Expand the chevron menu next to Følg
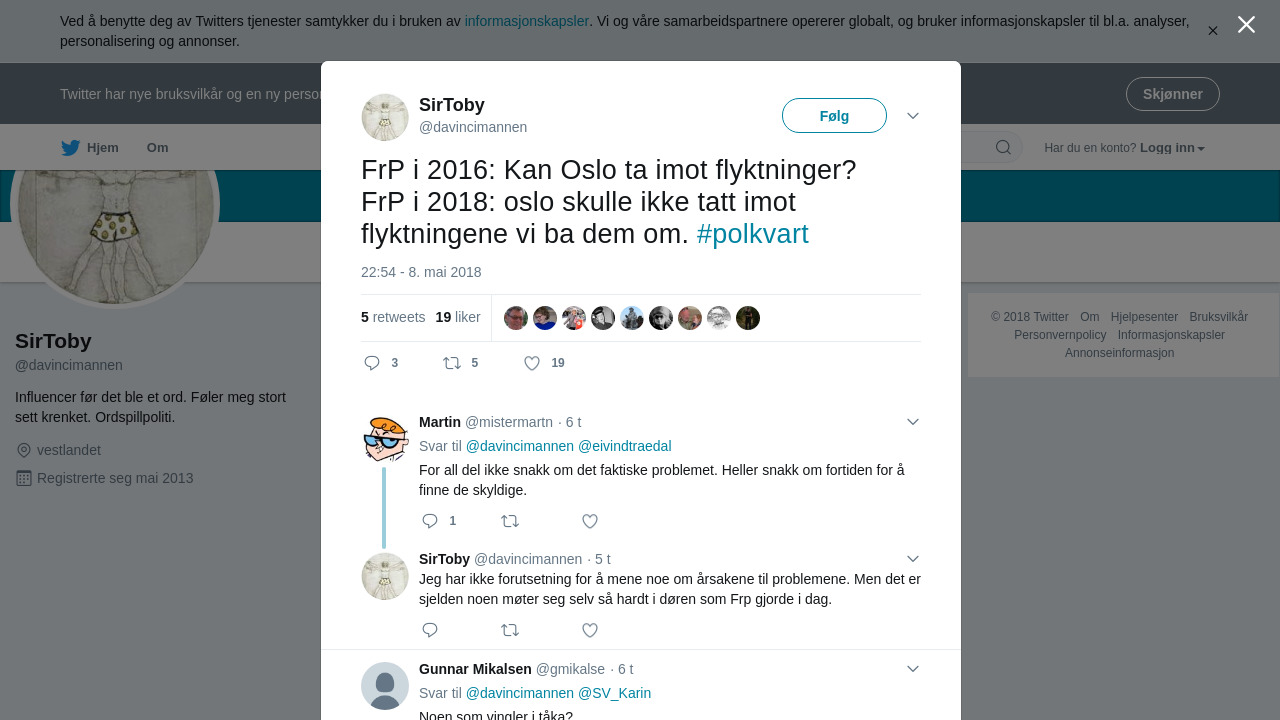Screen dimensions: 1280x720 913,116
